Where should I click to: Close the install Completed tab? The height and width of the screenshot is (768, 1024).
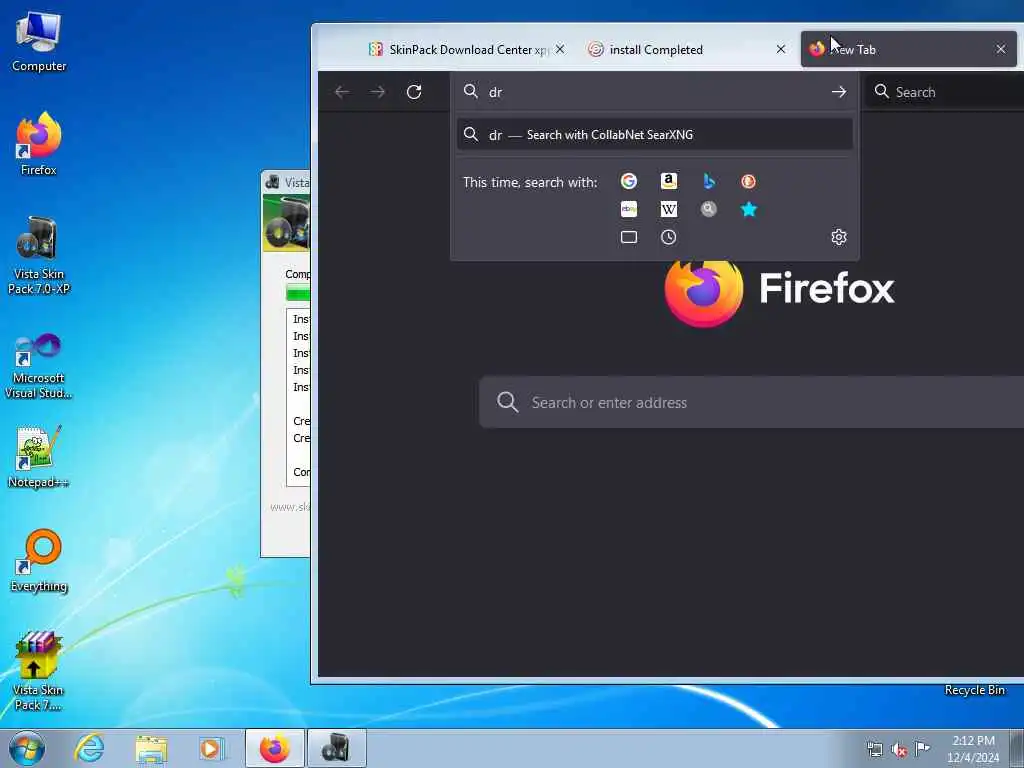click(780, 49)
